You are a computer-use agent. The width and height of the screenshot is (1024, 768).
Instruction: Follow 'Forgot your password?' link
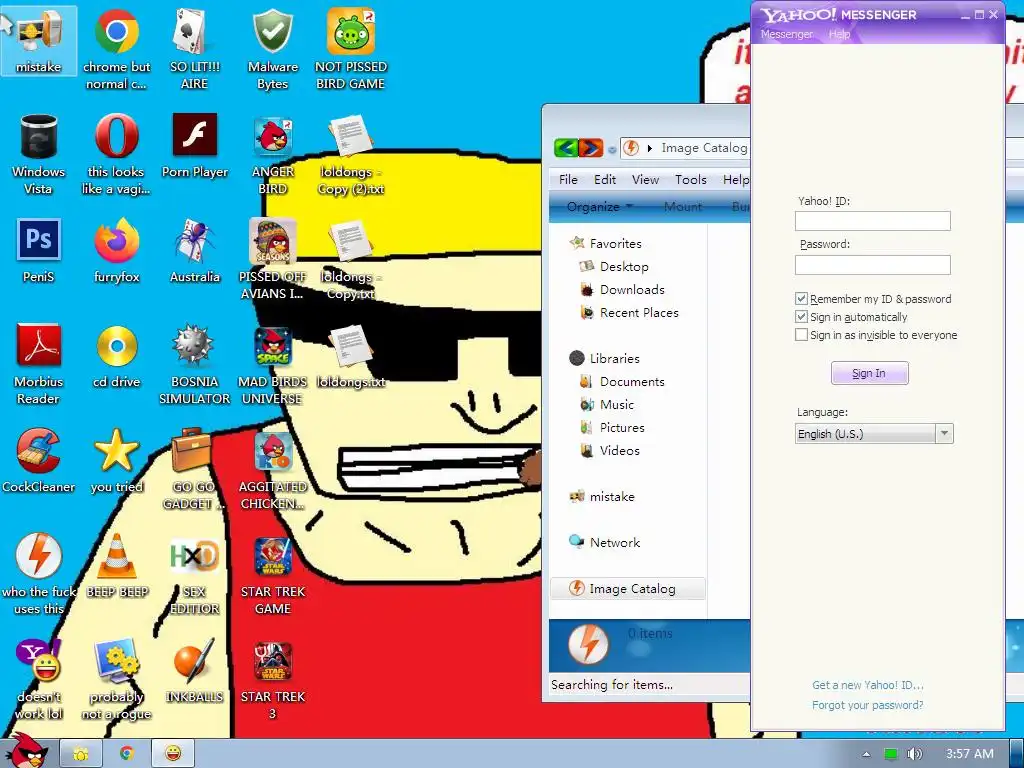[867, 705]
